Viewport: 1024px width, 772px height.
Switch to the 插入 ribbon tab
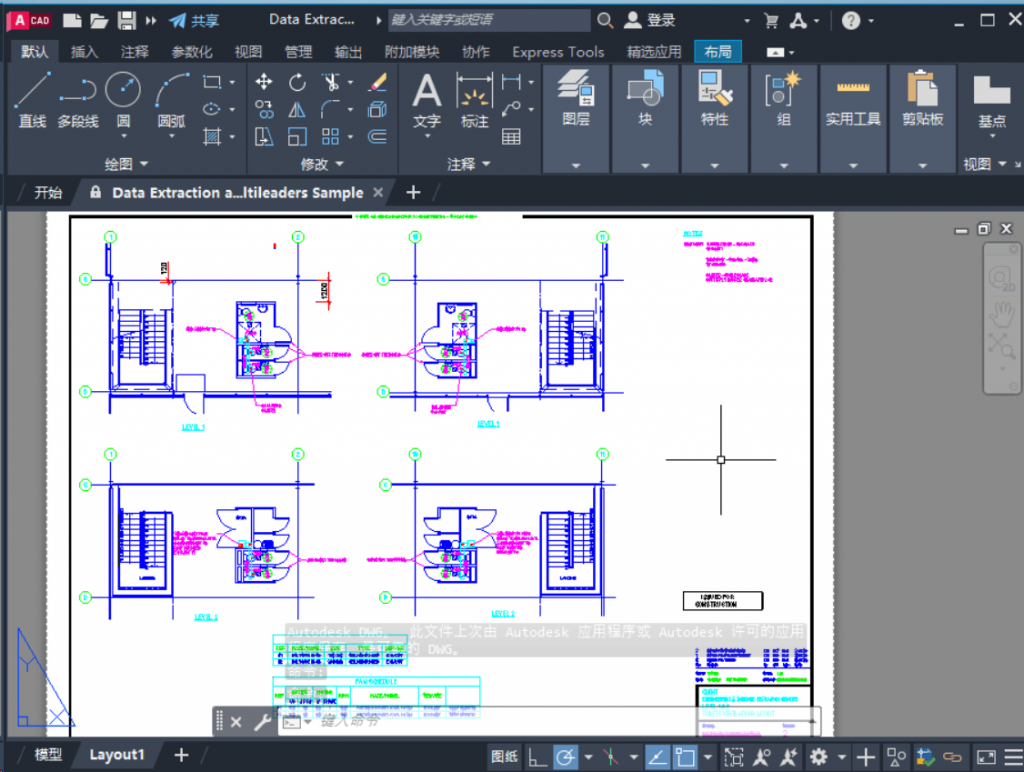click(87, 52)
